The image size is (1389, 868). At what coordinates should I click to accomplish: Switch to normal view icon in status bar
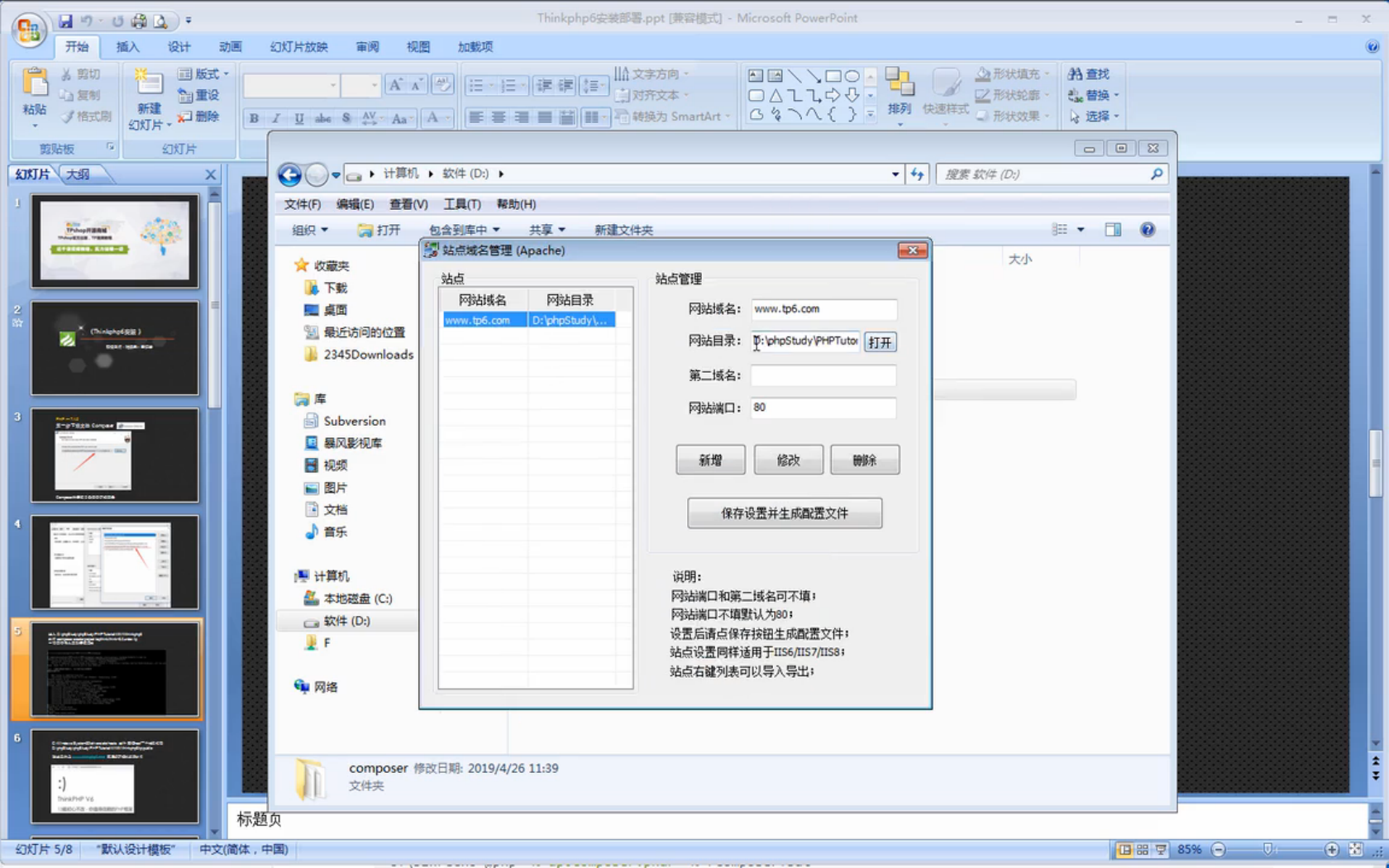pos(1124,849)
